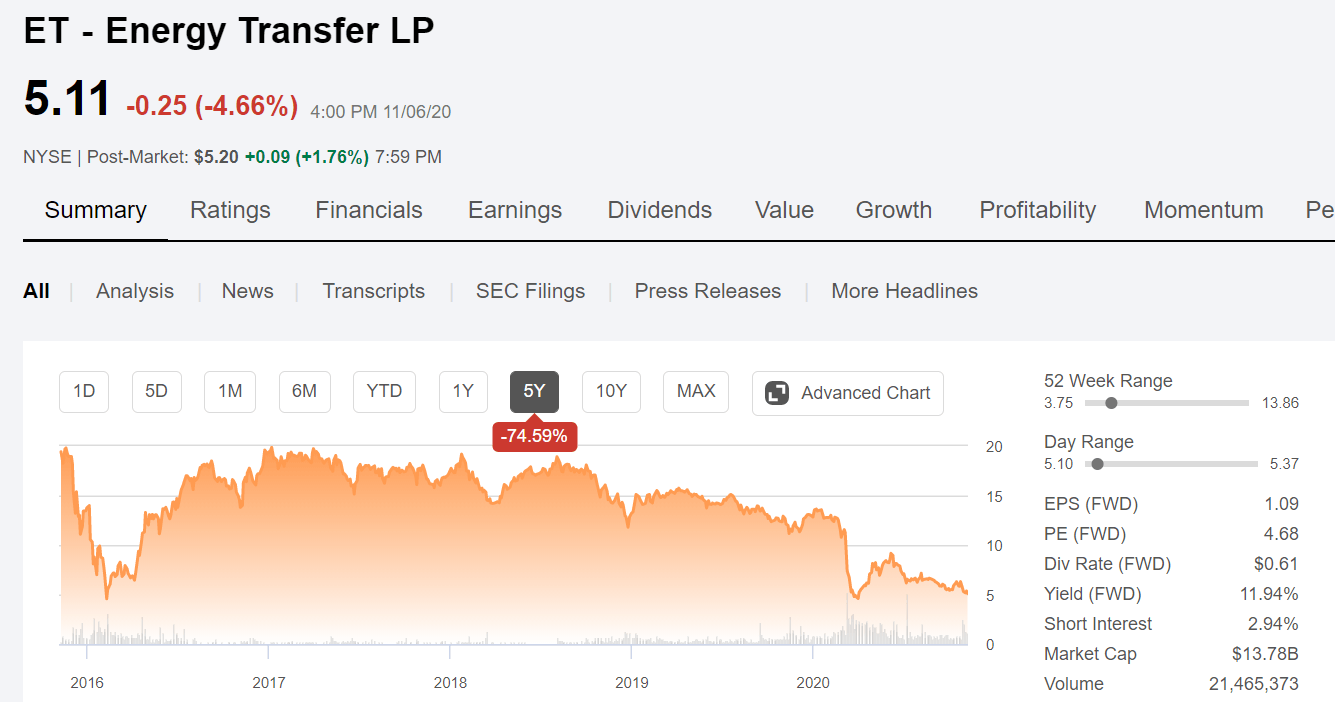Select the 1M time range

pyautogui.click(x=230, y=392)
